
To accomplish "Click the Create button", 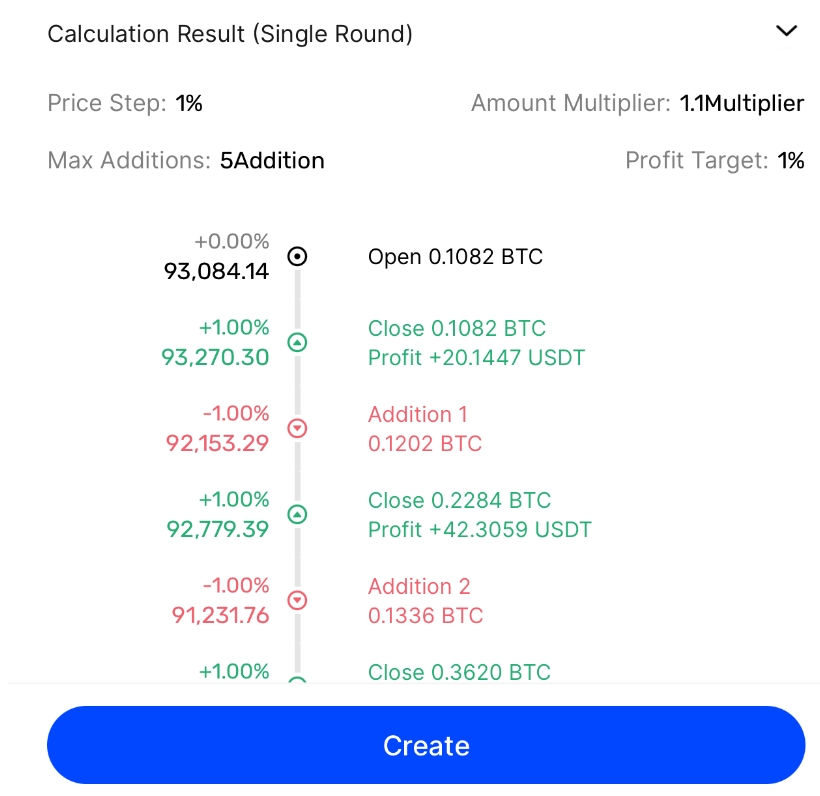I will click(426, 745).
